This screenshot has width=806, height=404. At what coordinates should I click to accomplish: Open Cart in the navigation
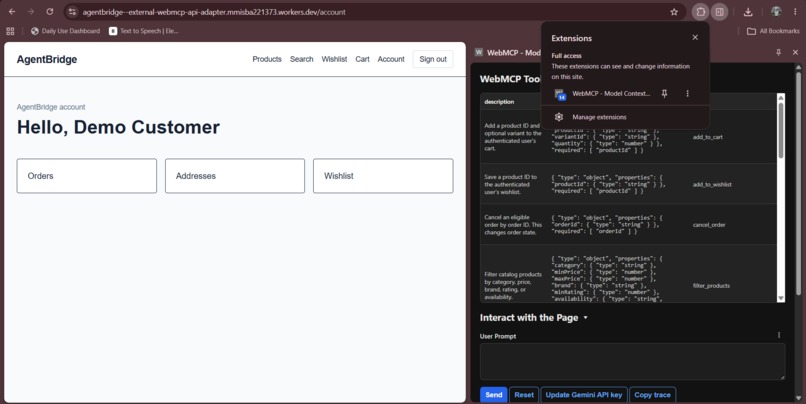(x=362, y=59)
